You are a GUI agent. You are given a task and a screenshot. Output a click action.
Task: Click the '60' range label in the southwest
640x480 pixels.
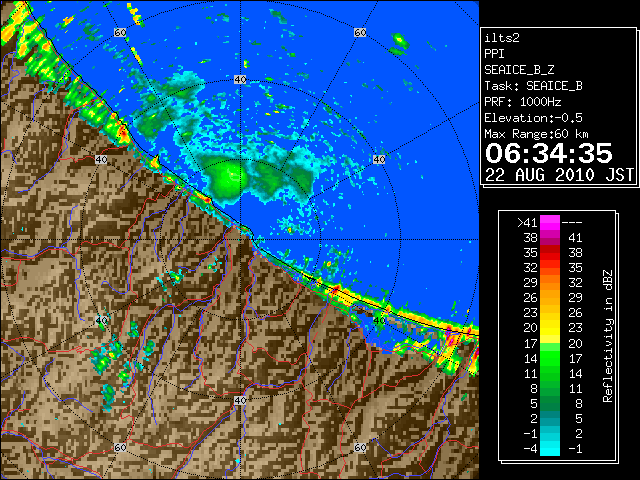(x=120, y=447)
